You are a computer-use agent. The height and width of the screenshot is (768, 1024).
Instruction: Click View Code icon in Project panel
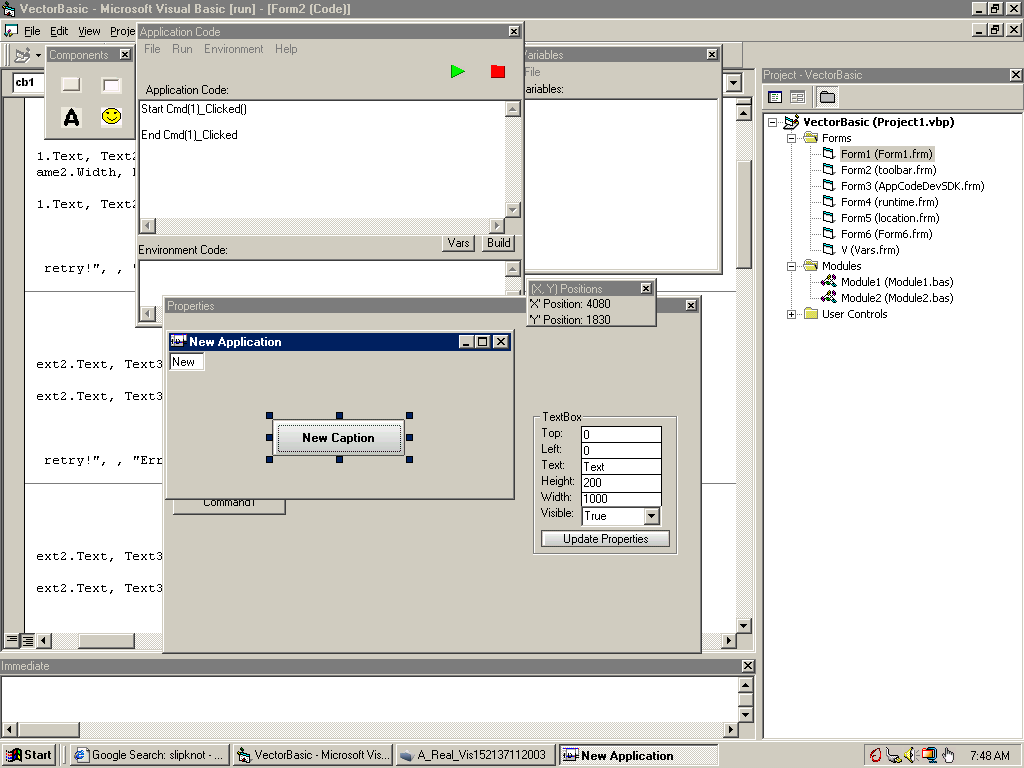pos(775,97)
